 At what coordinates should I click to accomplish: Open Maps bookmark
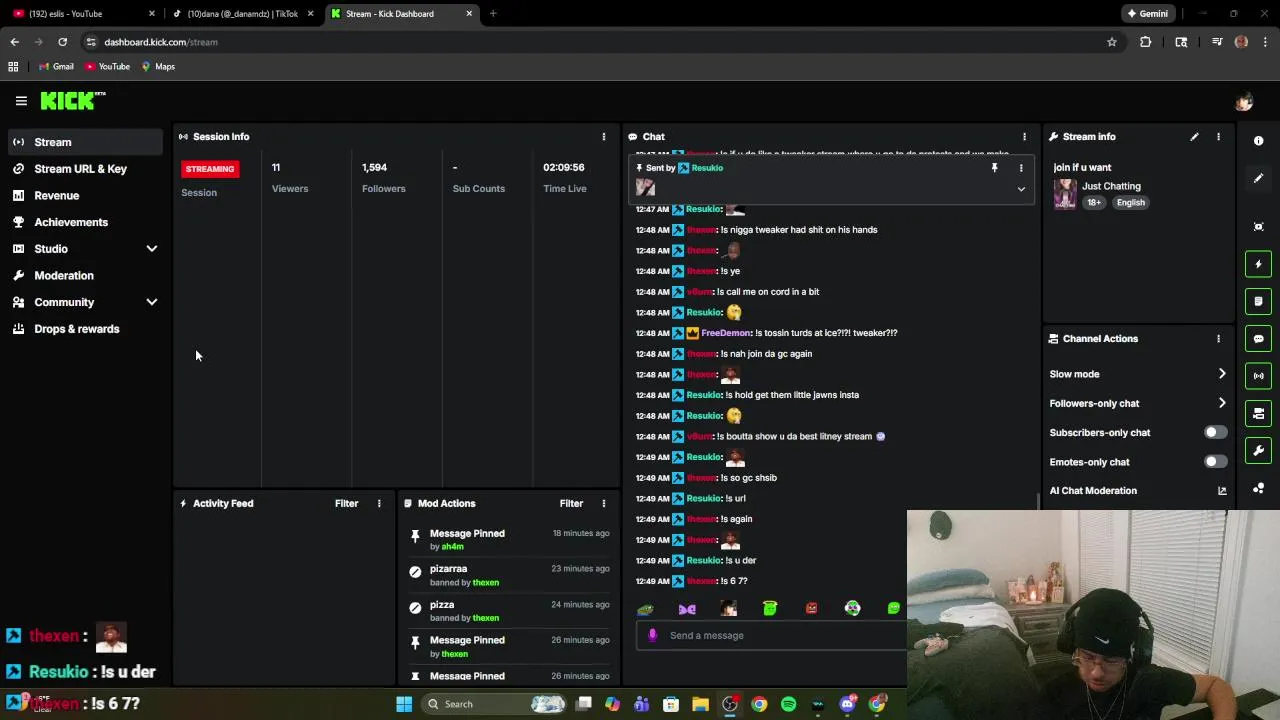158,67
